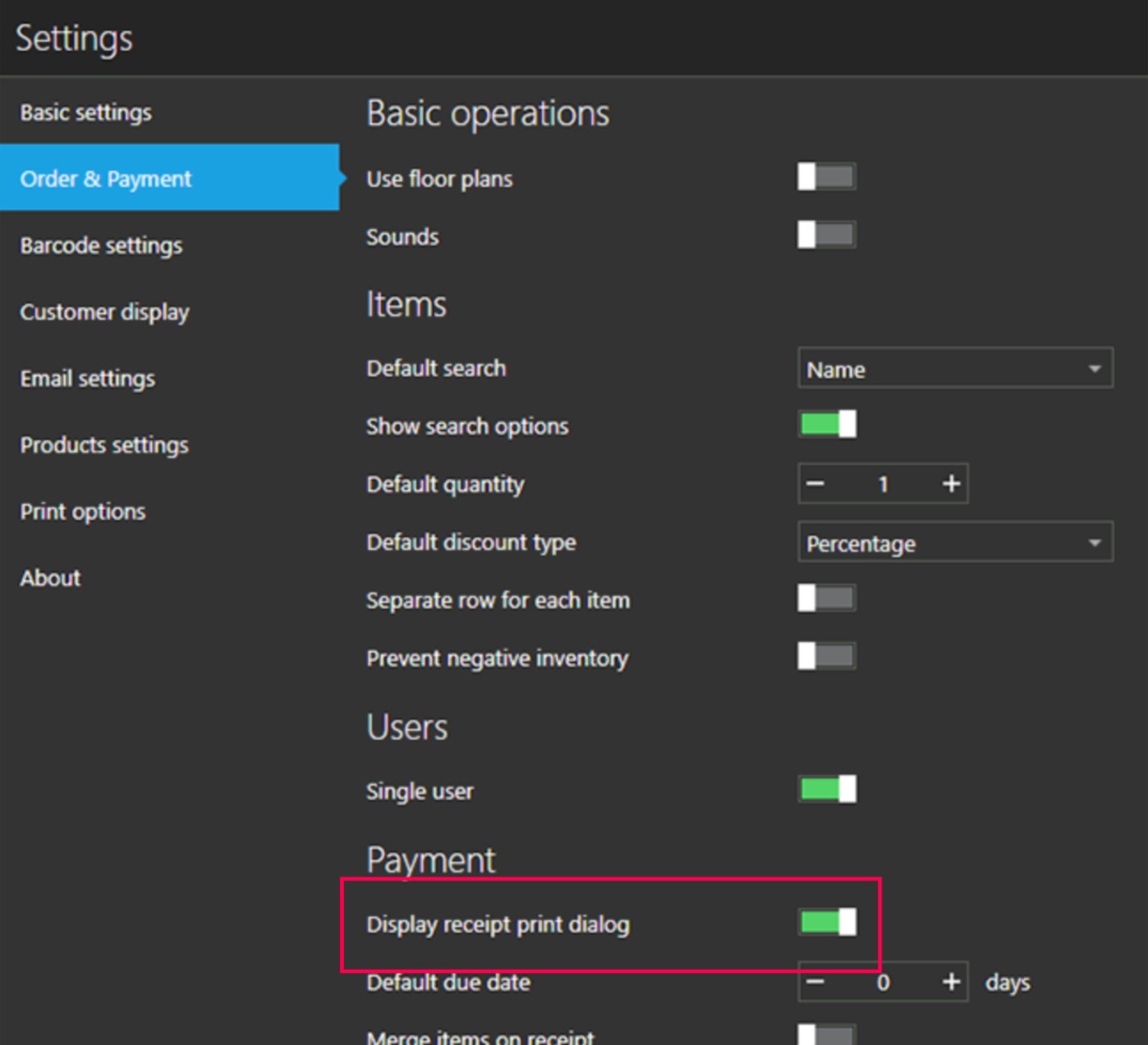Select the Barcode settings menu item
The width and height of the screenshot is (1148, 1045).
point(101,245)
